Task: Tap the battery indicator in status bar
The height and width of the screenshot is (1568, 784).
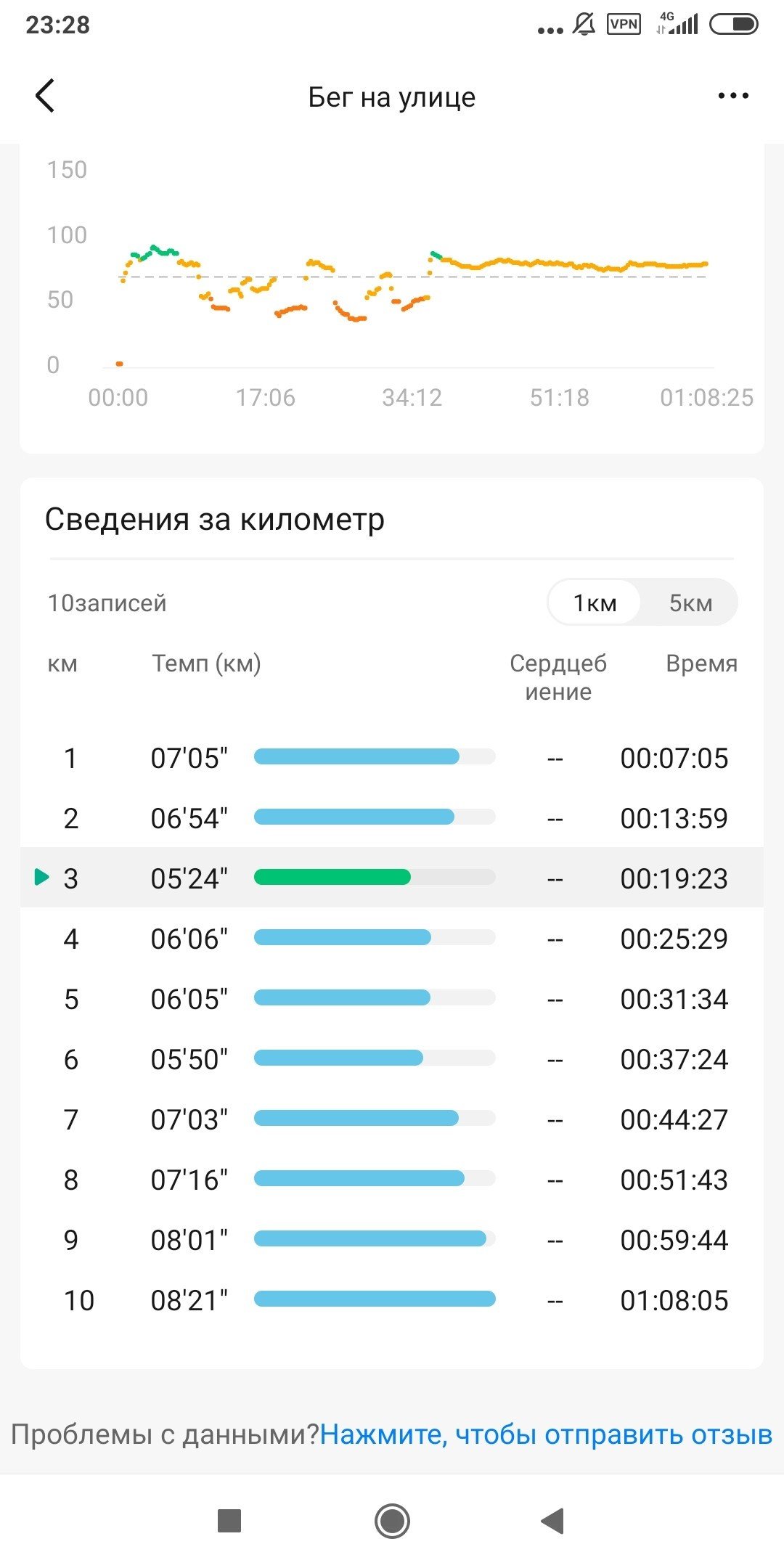Action: pyautogui.click(x=733, y=25)
